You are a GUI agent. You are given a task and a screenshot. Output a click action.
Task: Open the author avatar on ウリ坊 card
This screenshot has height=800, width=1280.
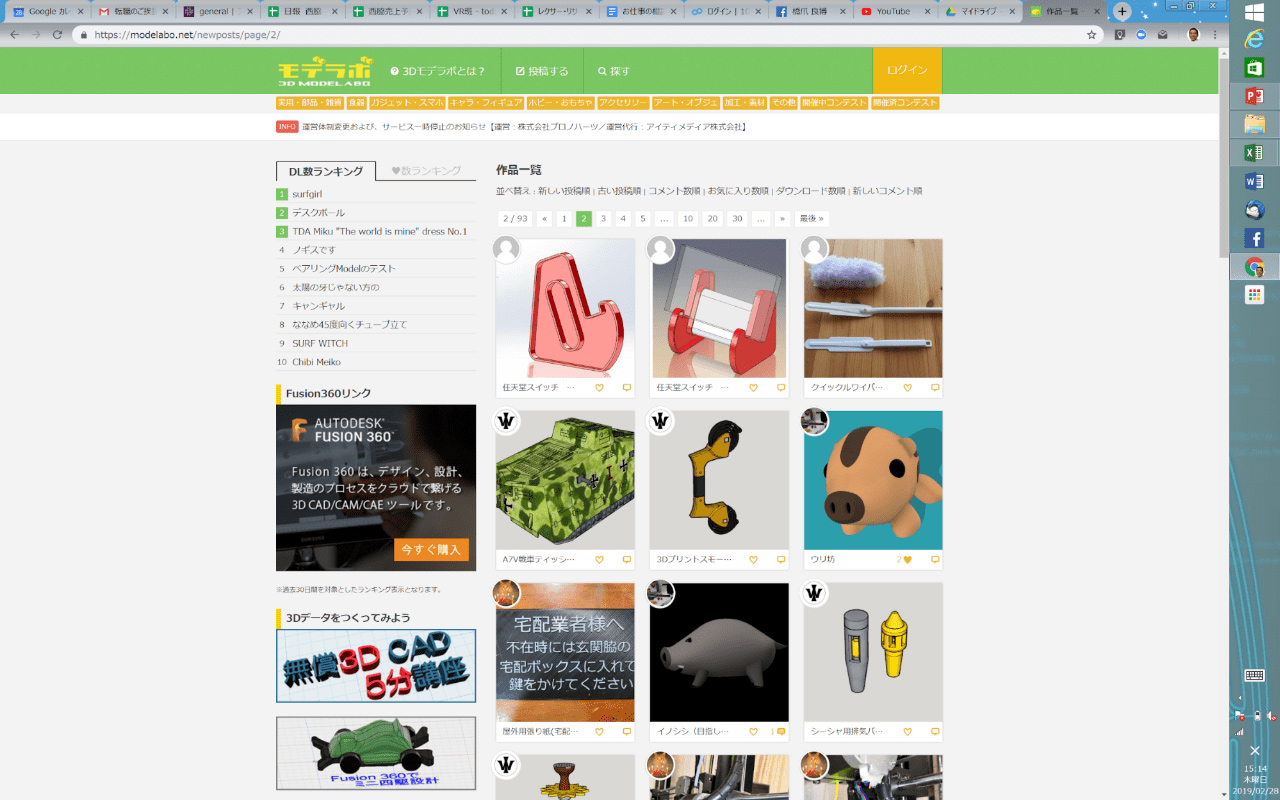814,421
